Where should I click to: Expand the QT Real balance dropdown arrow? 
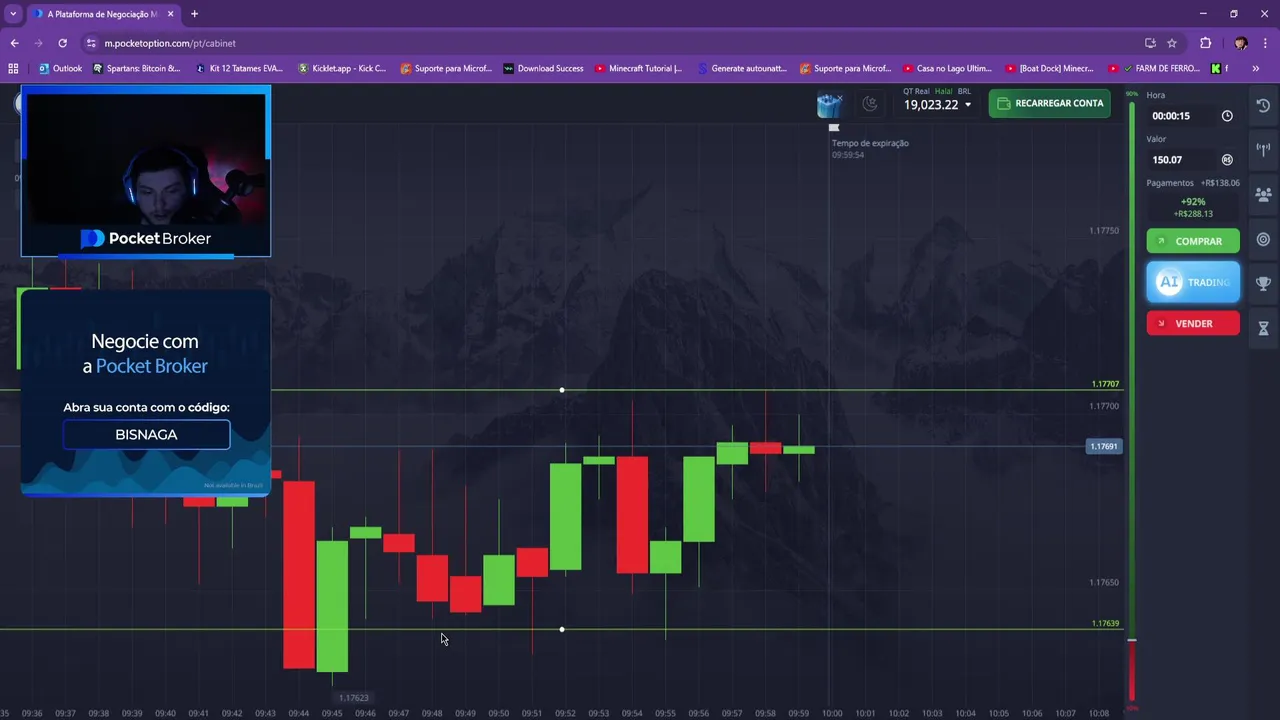tap(967, 105)
